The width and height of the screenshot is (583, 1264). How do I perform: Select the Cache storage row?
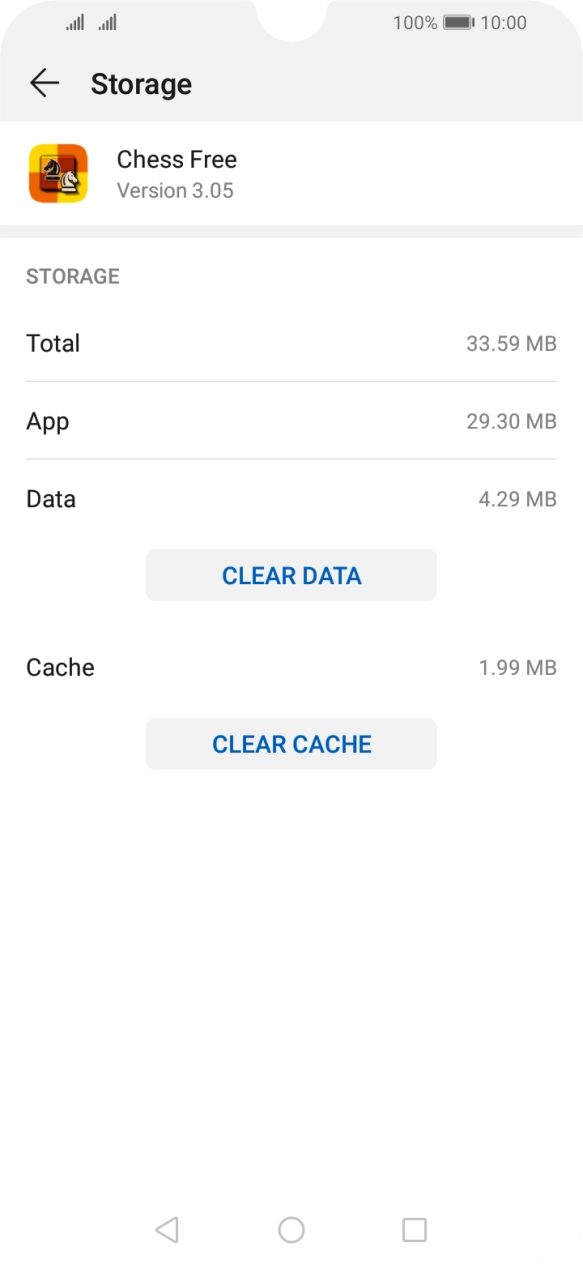coord(291,667)
